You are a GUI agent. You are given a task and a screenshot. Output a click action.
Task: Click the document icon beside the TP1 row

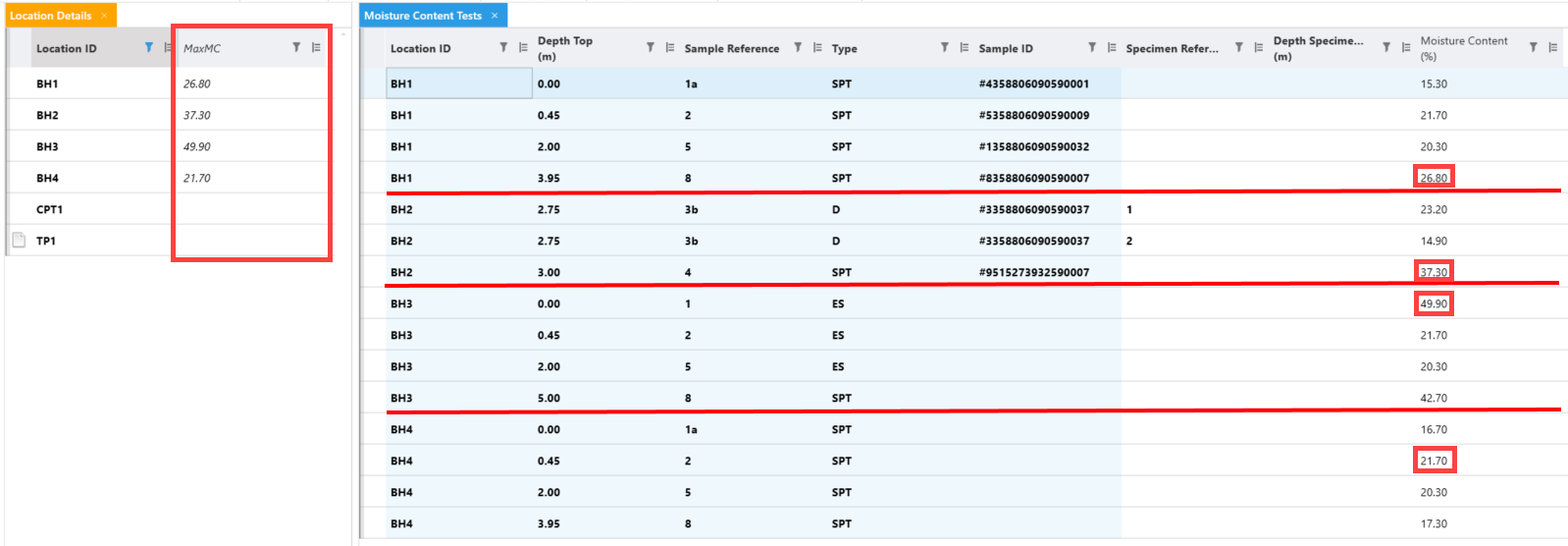click(x=19, y=241)
